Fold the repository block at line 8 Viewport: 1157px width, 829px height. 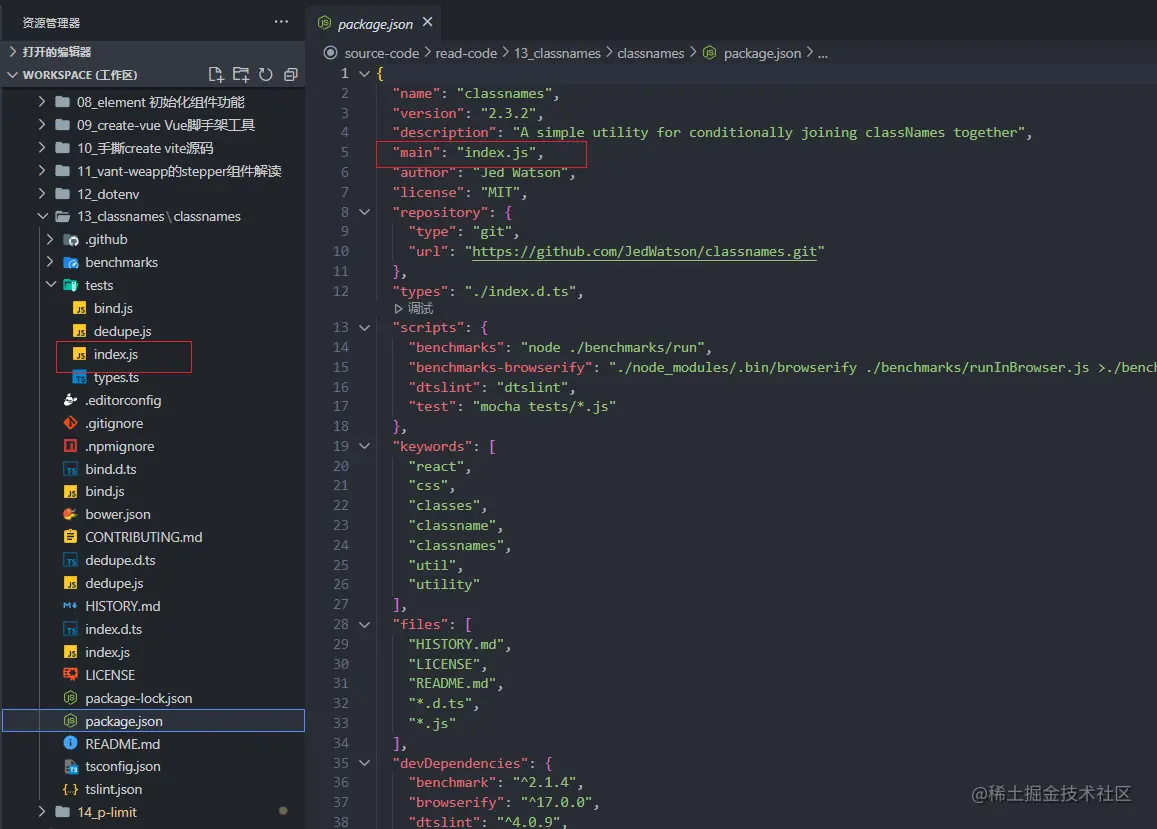[x=365, y=212]
